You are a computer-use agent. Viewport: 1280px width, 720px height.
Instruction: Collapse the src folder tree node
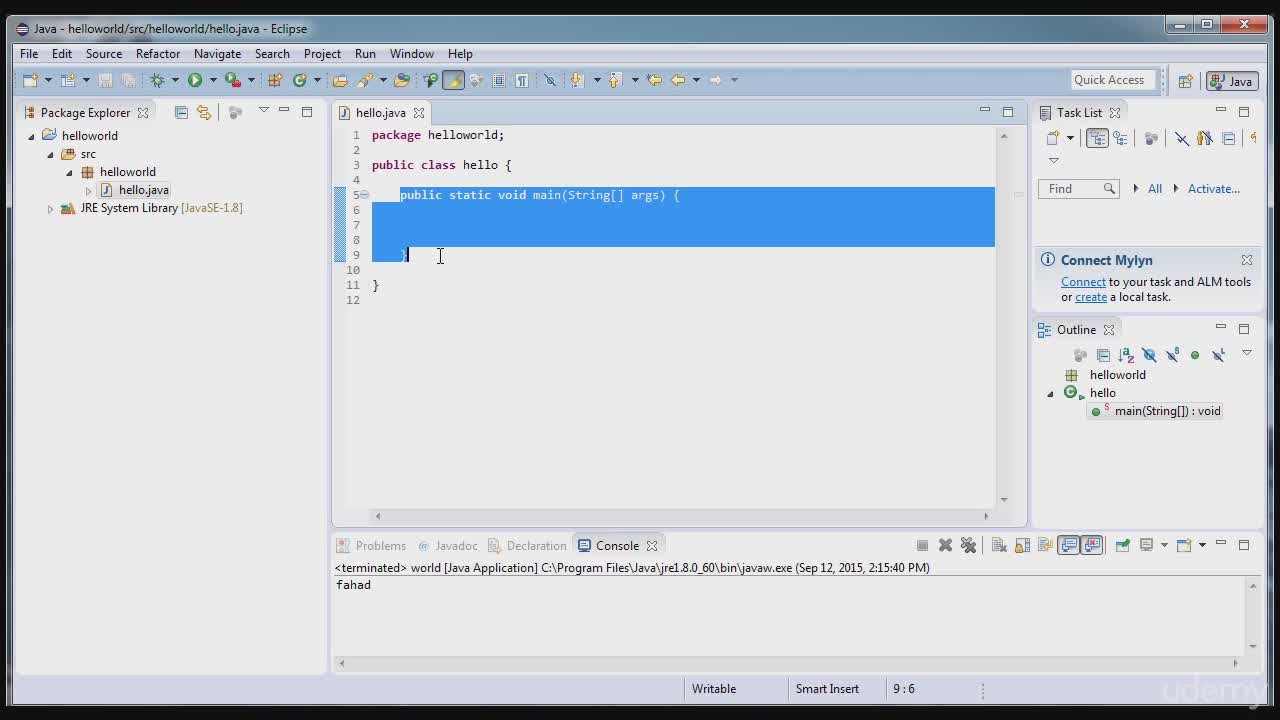tap(50, 154)
